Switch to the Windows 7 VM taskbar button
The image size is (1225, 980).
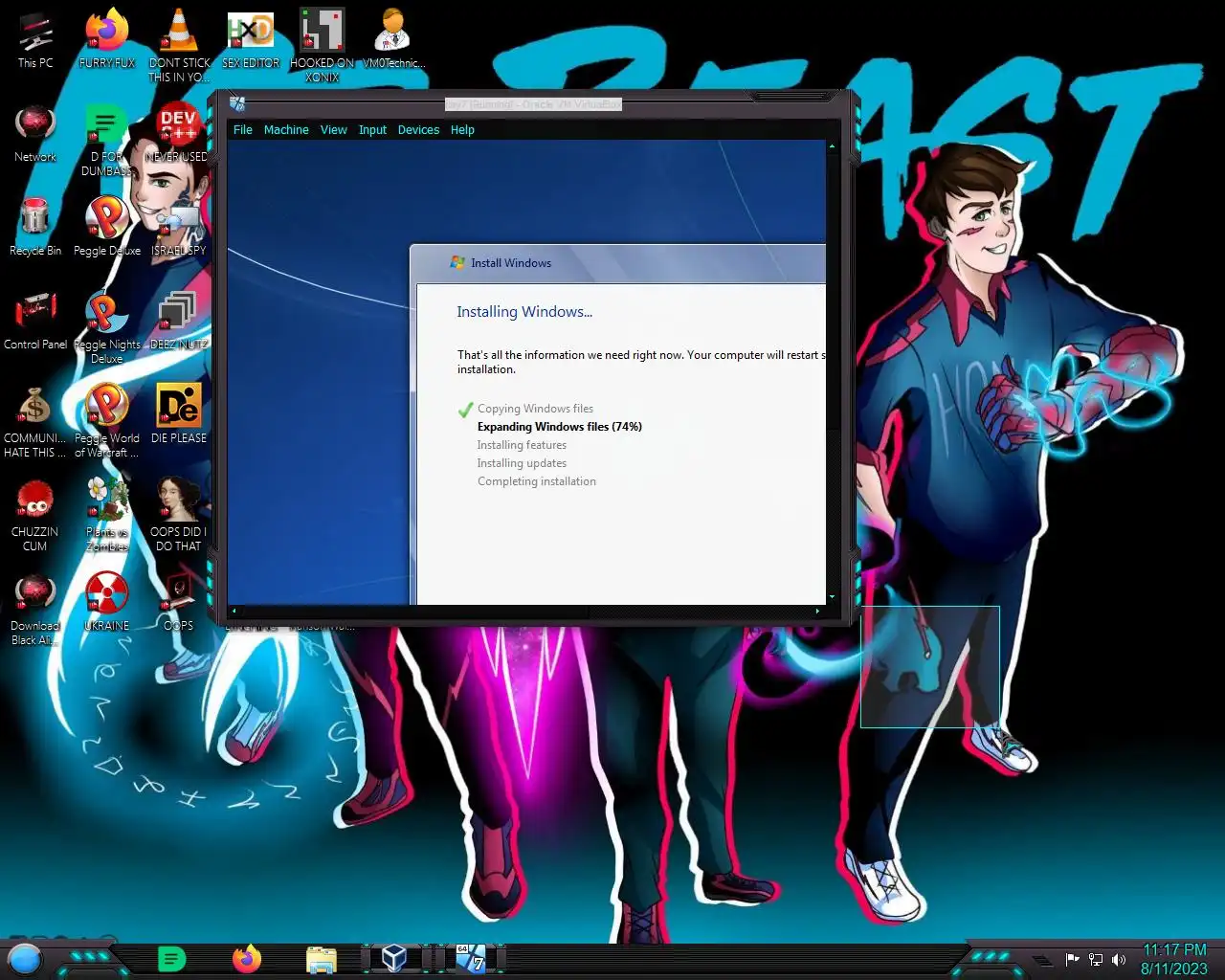pyautogui.click(x=470, y=958)
